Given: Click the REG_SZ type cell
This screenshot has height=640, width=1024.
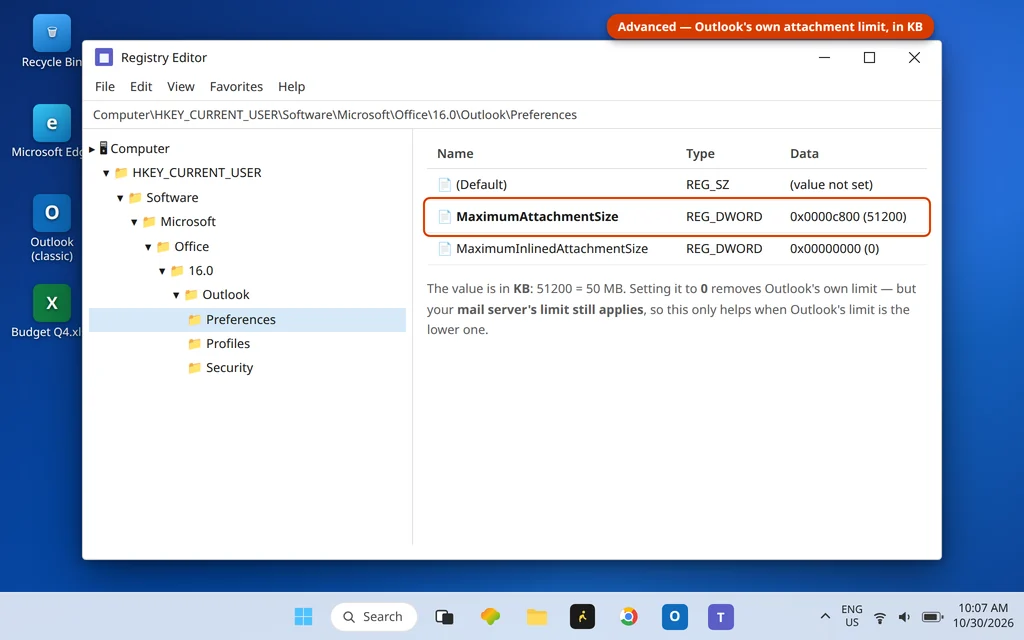Looking at the screenshot, I should (x=707, y=185).
